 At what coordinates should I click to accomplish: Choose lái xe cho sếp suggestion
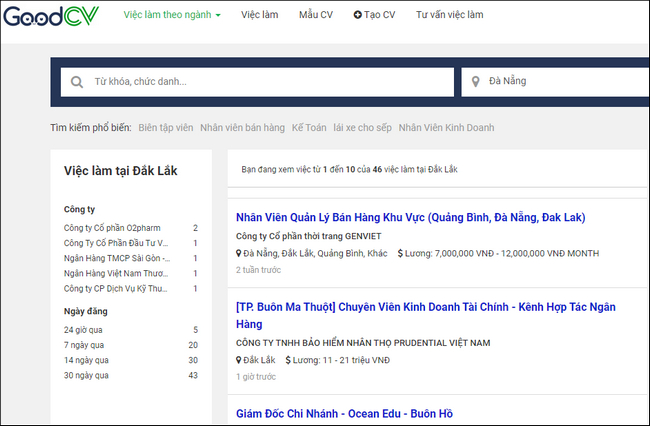pos(364,128)
